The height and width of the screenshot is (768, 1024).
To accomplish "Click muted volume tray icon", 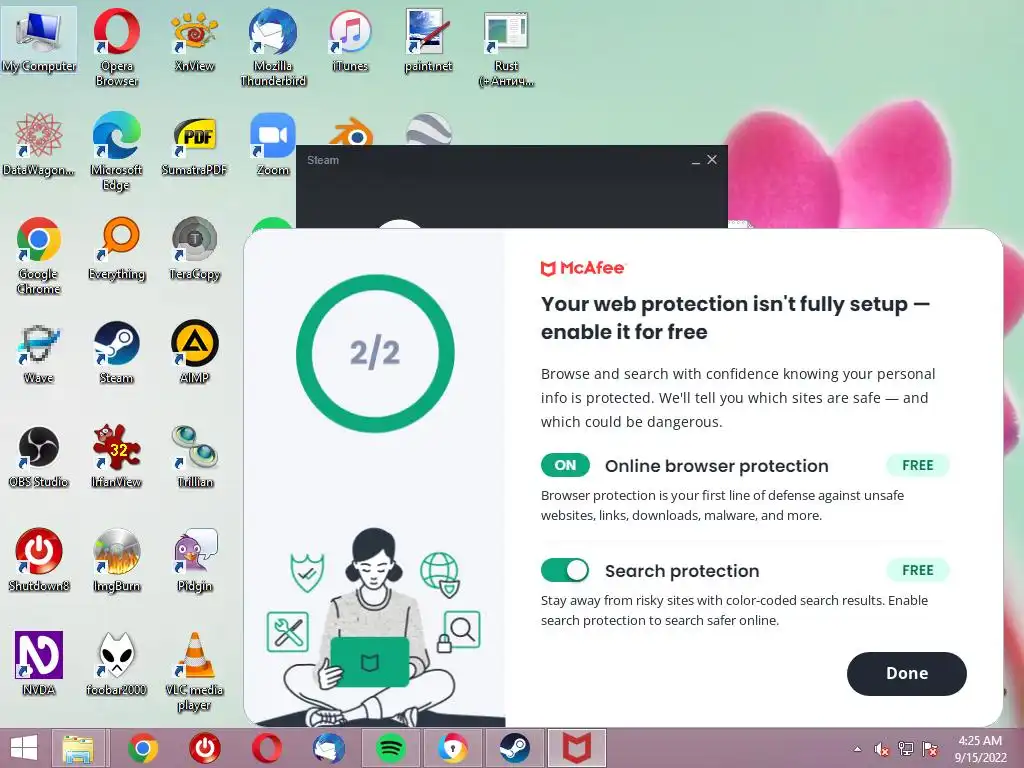I will pyautogui.click(x=882, y=749).
